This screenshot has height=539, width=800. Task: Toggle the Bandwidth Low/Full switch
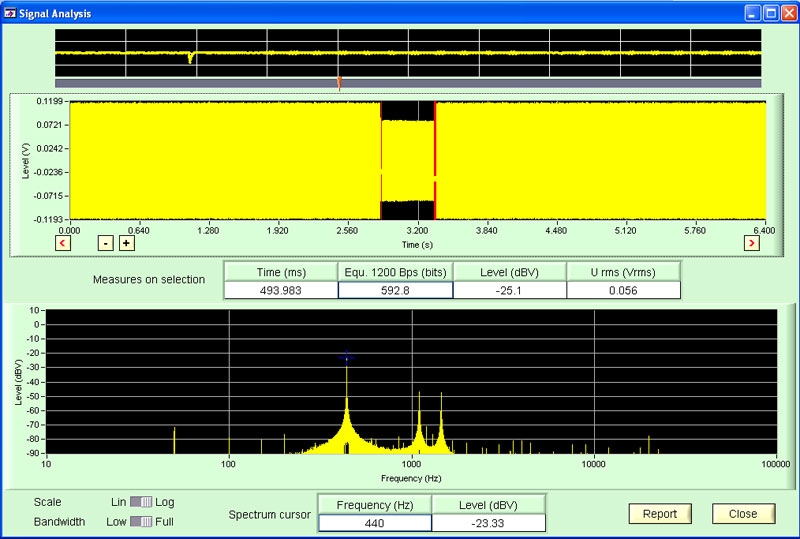141,522
